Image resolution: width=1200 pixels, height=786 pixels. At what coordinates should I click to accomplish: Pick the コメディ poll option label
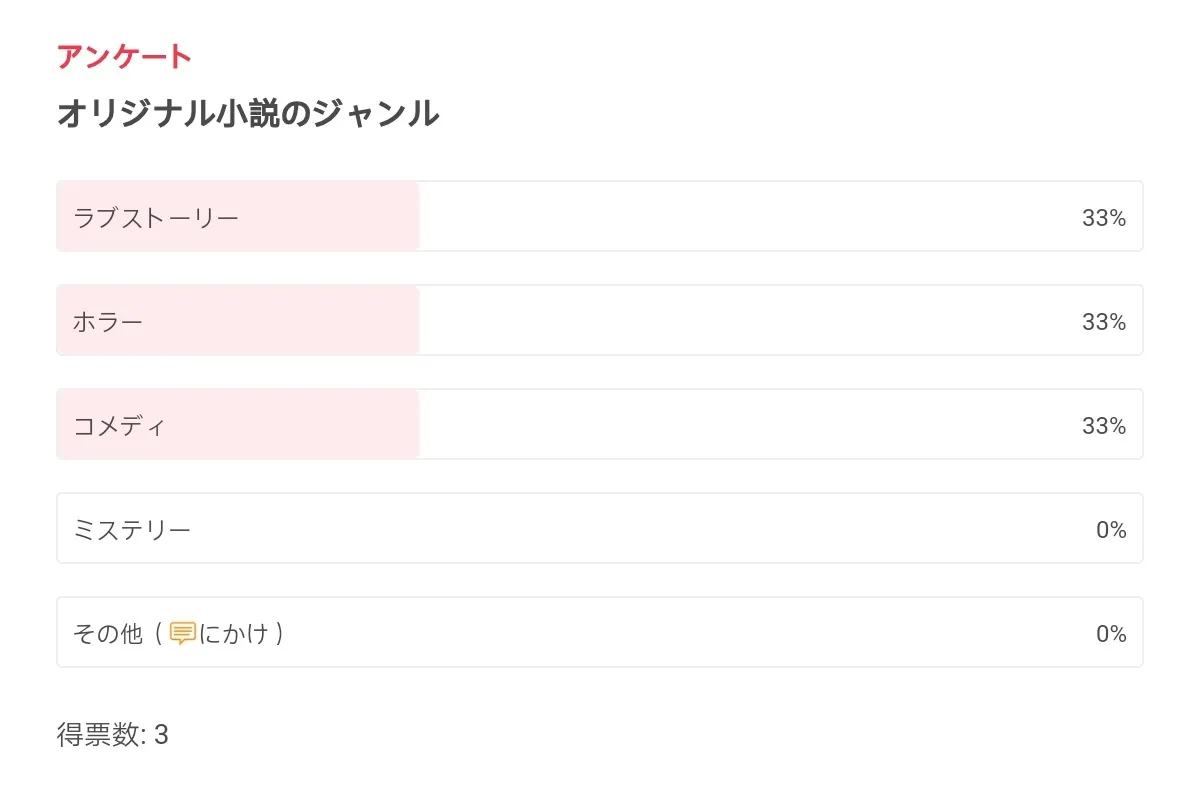119,425
